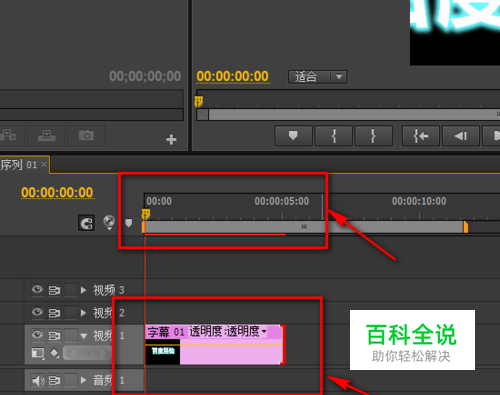Expand the 音频 1 track triangle
Viewport: 500px width, 395px height.
[x=83, y=380]
